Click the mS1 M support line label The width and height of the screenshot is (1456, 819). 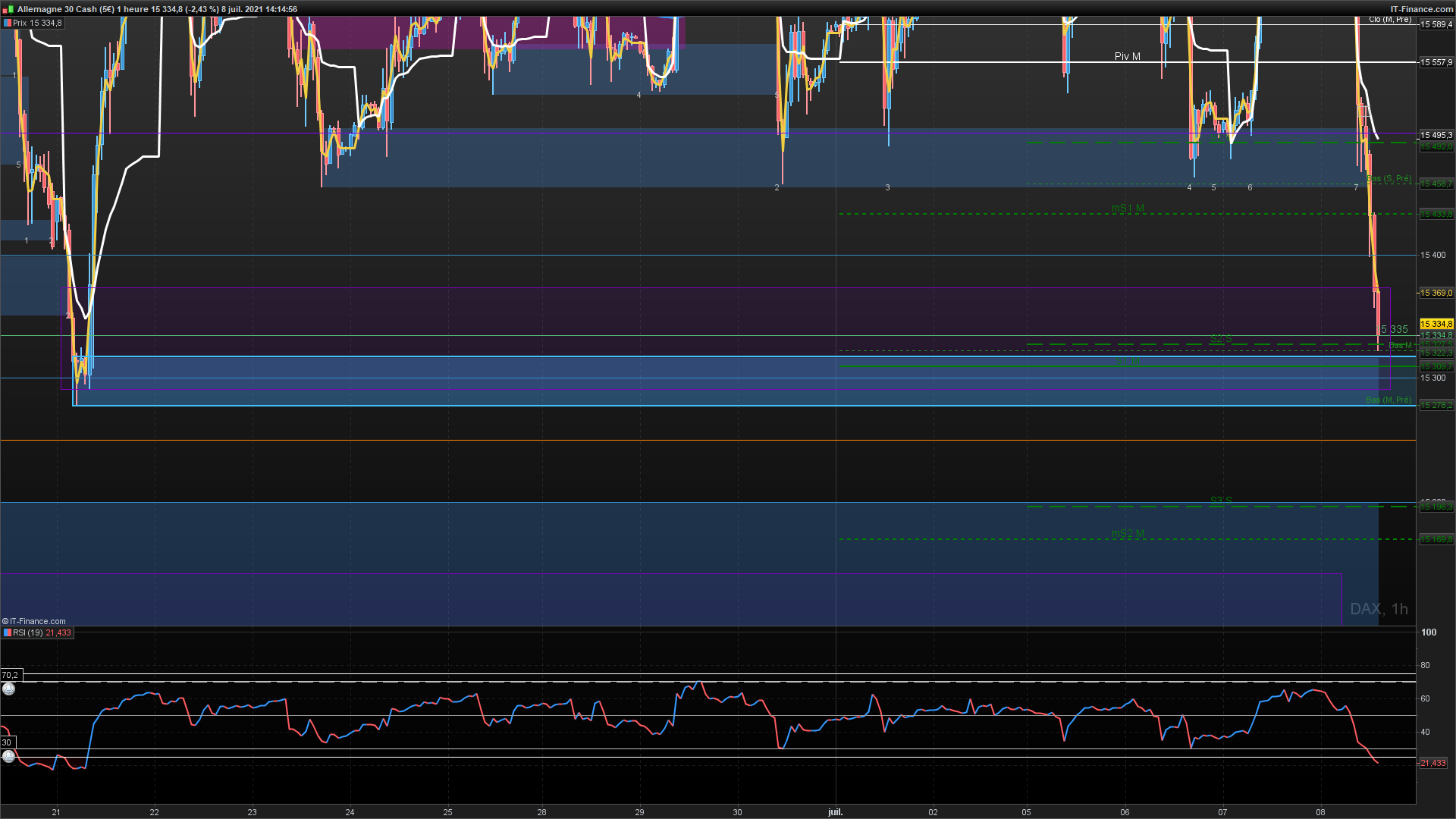pyautogui.click(x=1128, y=208)
